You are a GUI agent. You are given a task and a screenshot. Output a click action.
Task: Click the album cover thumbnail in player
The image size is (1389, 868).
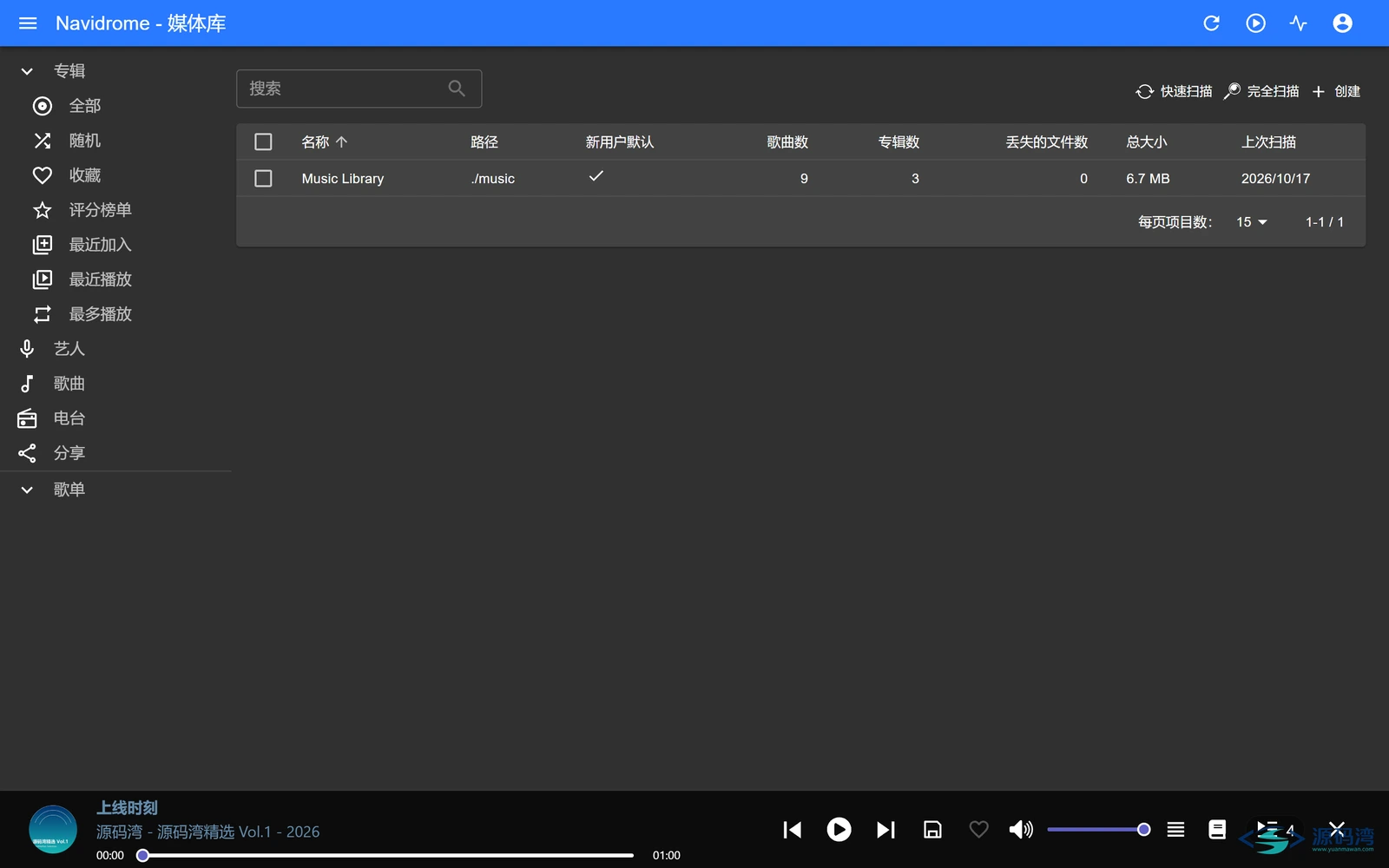53,830
